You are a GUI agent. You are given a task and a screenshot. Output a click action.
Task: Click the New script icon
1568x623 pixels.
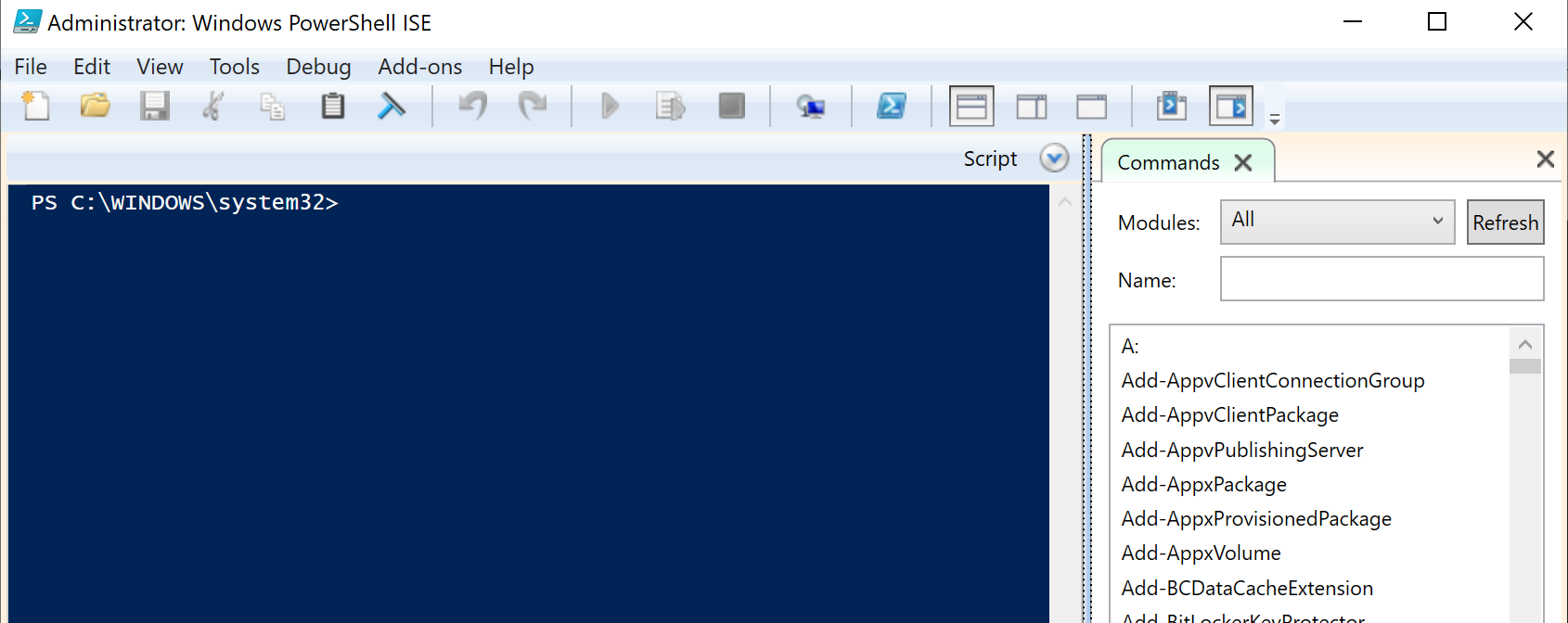click(35, 106)
